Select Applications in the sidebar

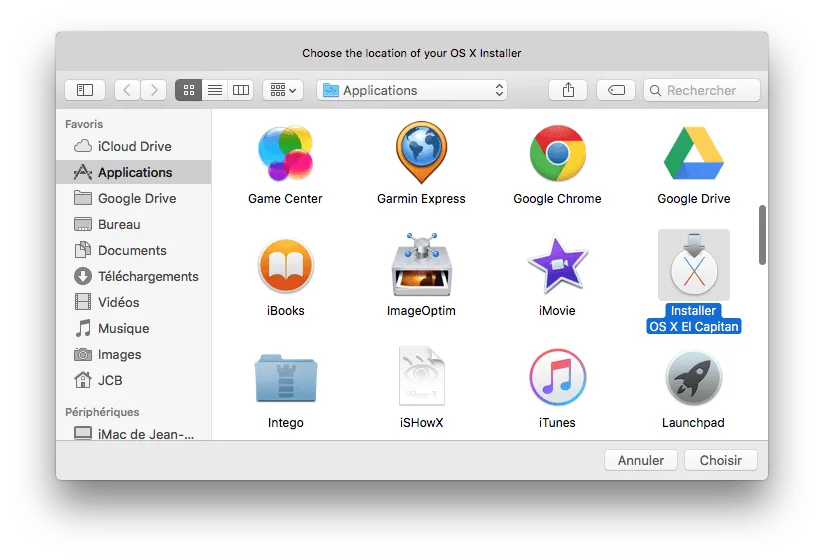pyautogui.click(x=134, y=172)
